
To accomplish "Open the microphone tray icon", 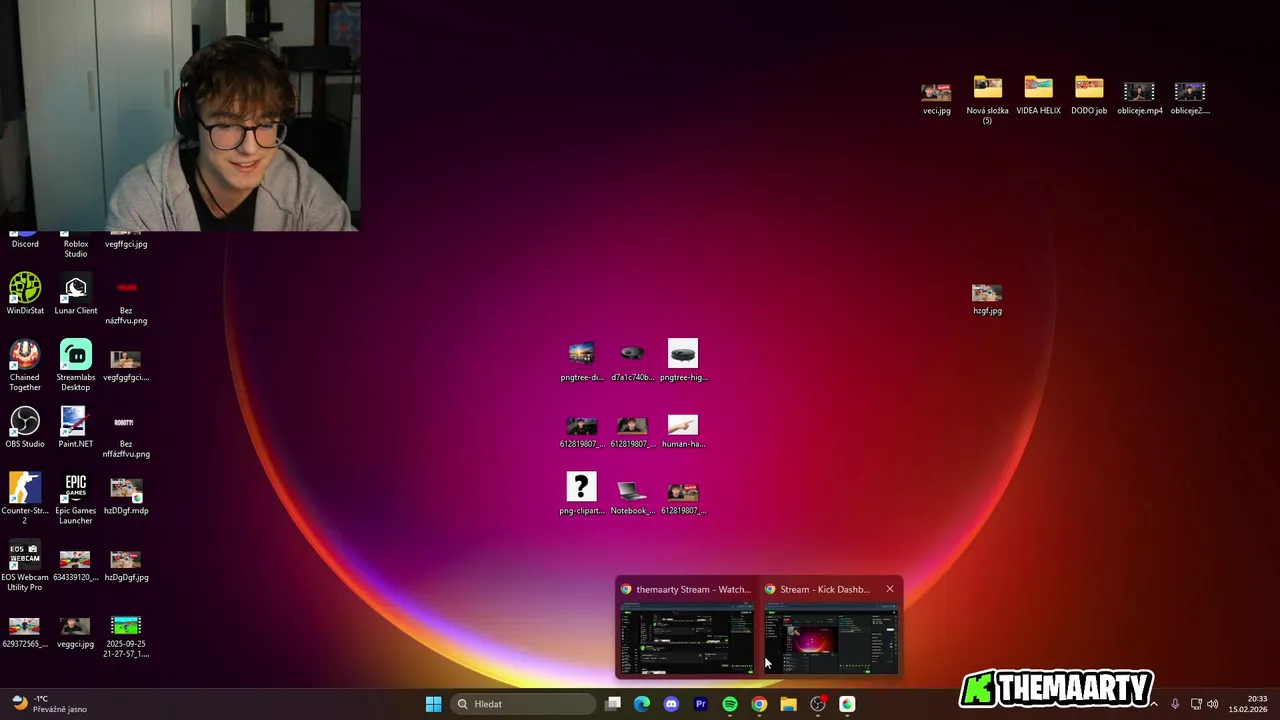I will (1175, 704).
